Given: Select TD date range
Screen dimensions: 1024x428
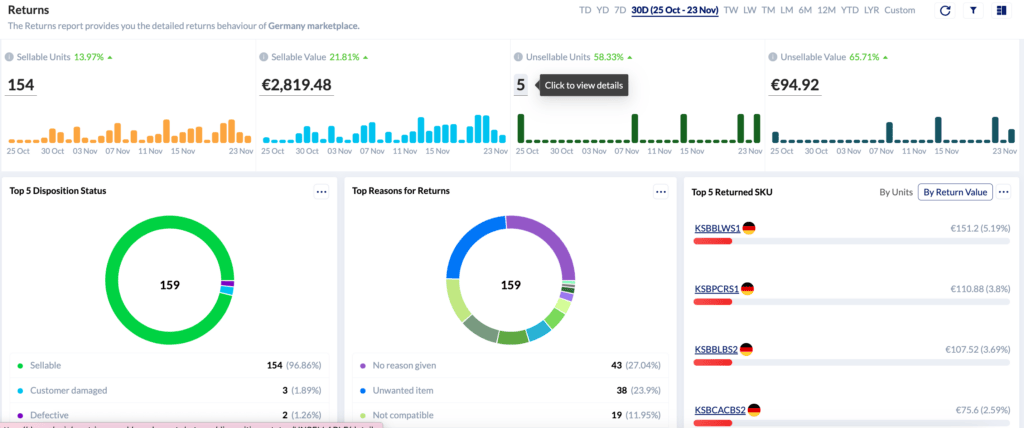Looking at the screenshot, I should (x=584, y=10).
